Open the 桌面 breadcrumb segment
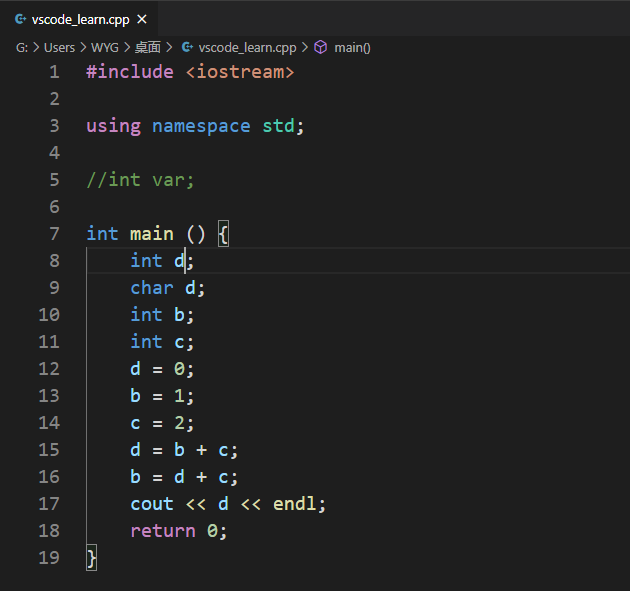This screenshot has width=630, height=591. click(147, 48)
